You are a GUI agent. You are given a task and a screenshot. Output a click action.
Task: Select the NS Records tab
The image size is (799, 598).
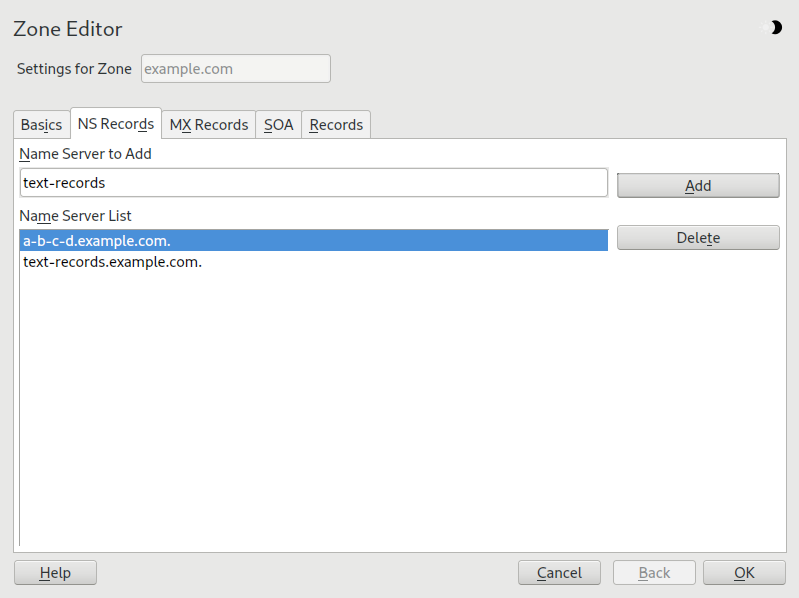tap(115, 124)
